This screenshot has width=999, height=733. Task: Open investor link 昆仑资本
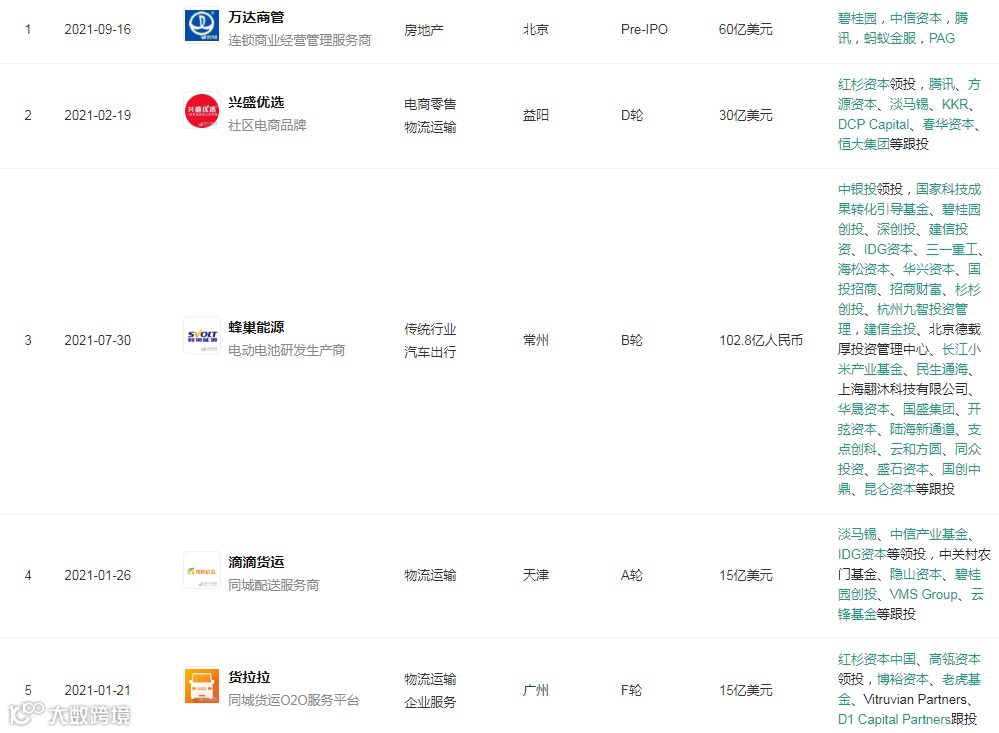pos(889,489)
